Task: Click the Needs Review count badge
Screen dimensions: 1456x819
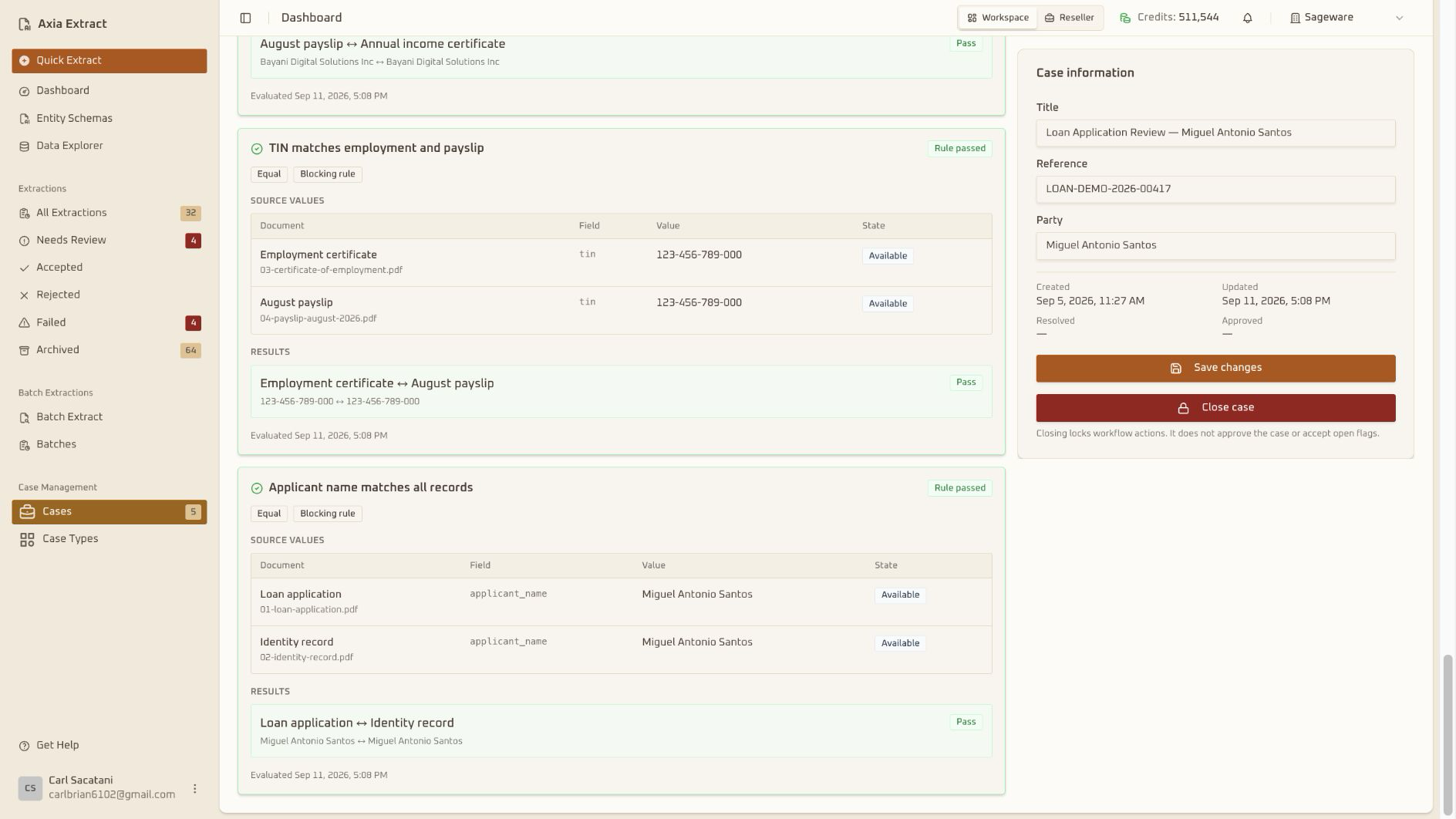Action: (193, 241)
